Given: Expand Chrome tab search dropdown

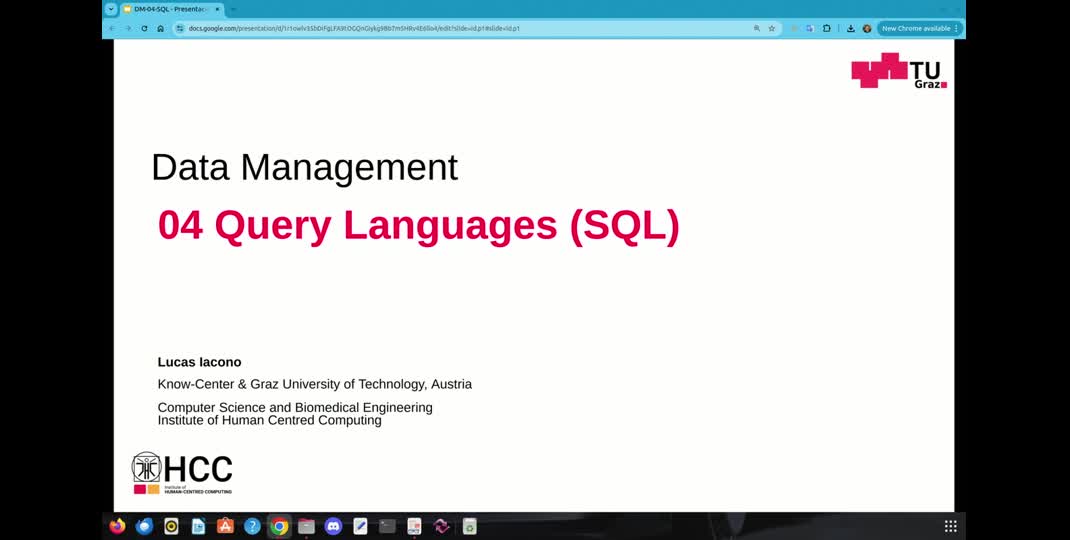Looking at the screenshot, I should [x=111, y=10].
